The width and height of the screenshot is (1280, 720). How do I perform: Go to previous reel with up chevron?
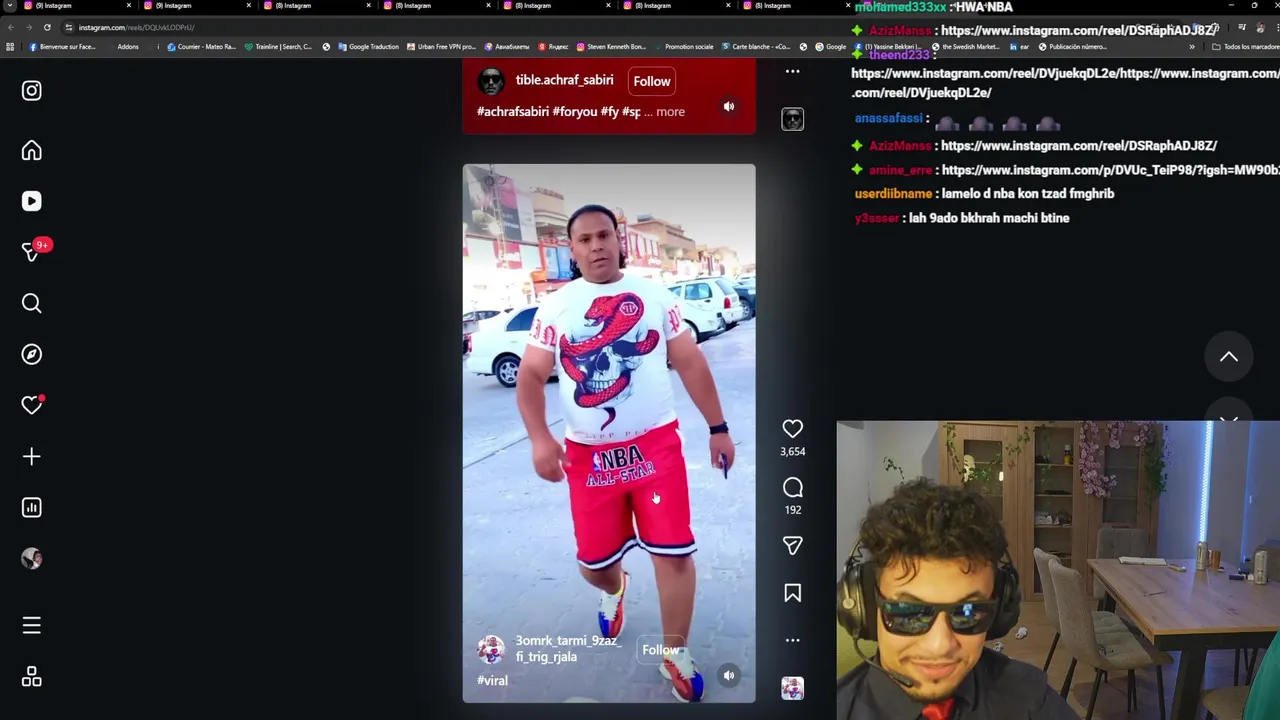[x=1228, y=357]
